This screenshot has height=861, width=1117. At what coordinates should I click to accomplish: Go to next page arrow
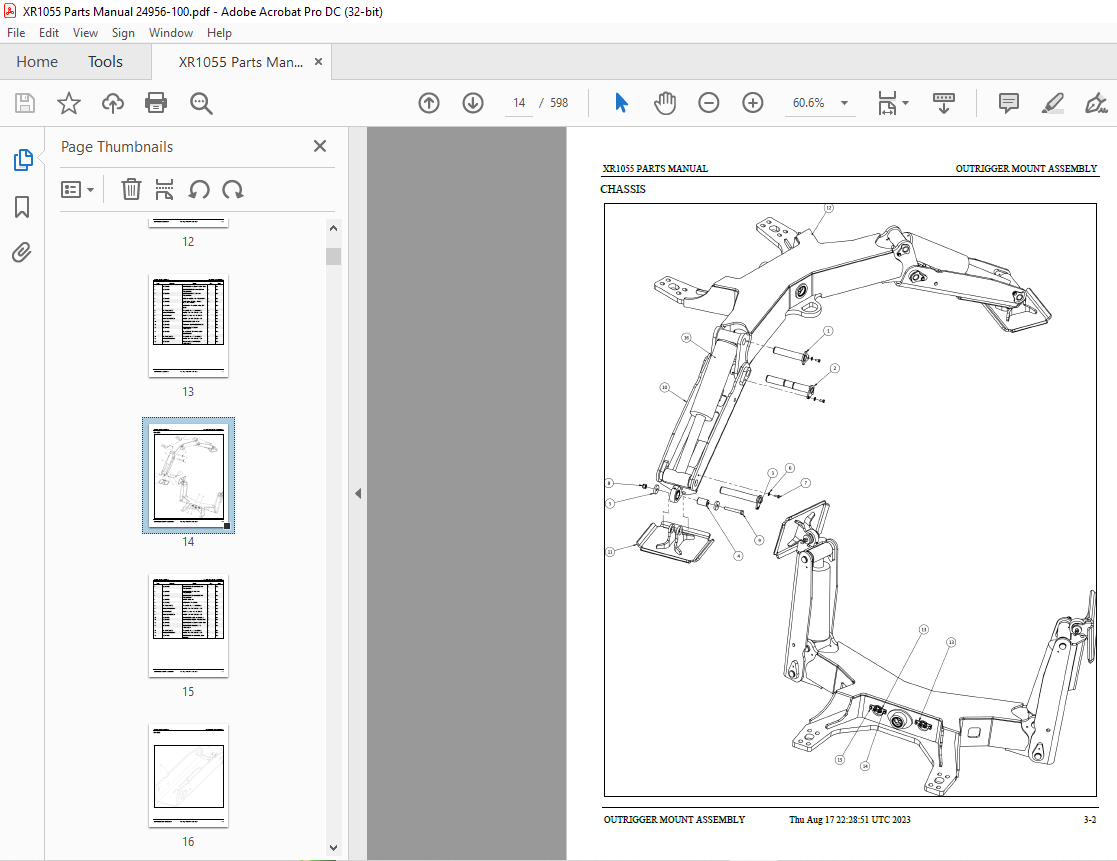click(x=473, y=103)
